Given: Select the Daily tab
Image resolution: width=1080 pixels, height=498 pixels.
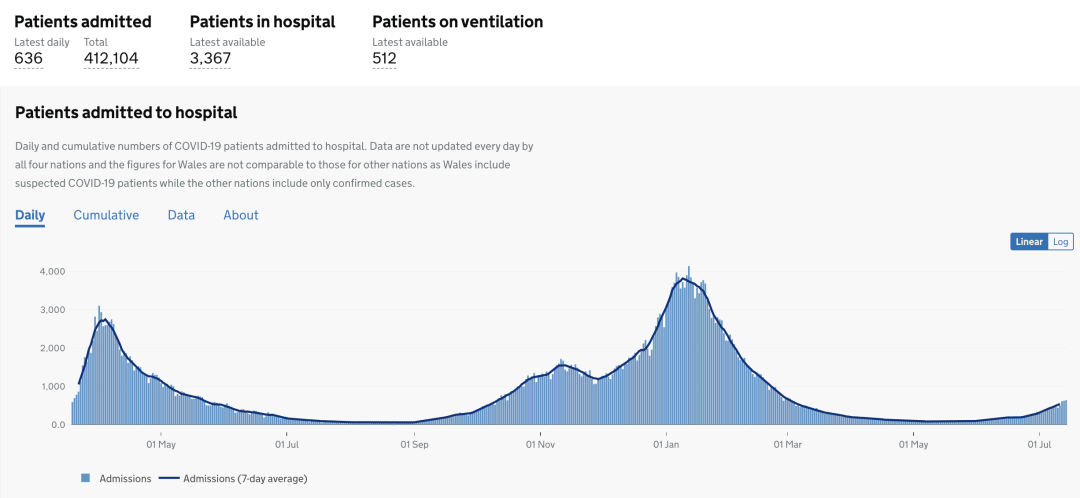Looking at the screenshot, I should (30, 215).
